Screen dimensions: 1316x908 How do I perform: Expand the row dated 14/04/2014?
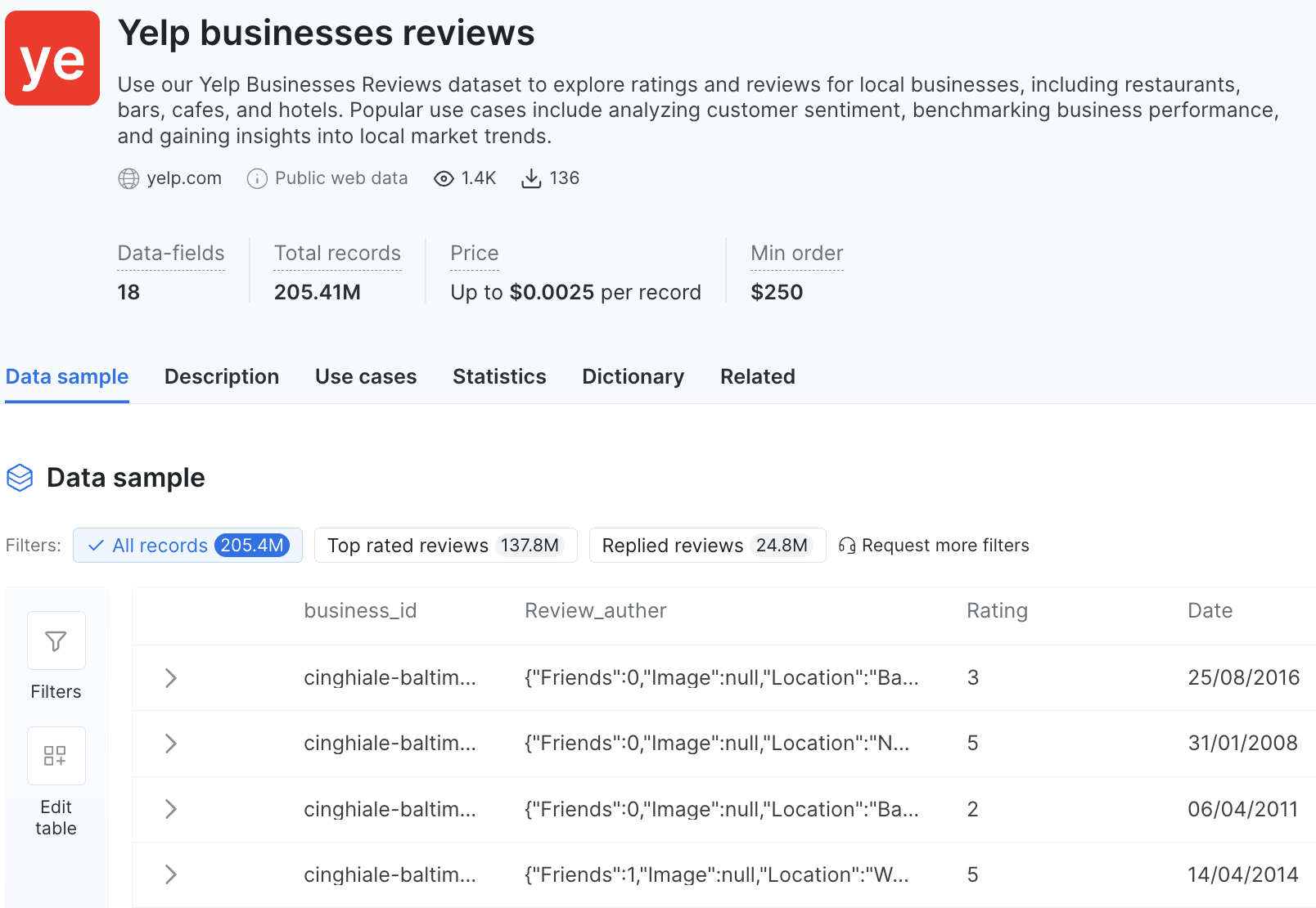170,874
